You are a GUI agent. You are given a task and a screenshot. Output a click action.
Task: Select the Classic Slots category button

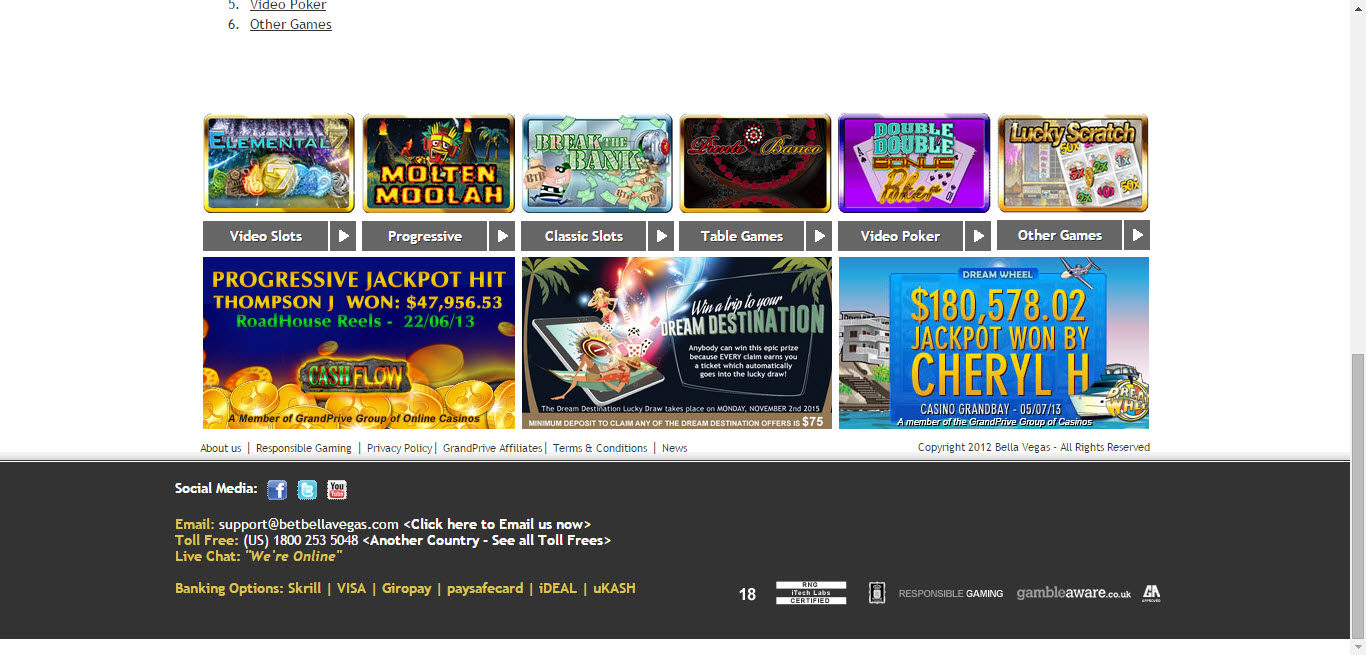pyautogui.click(x=584, y=236)
